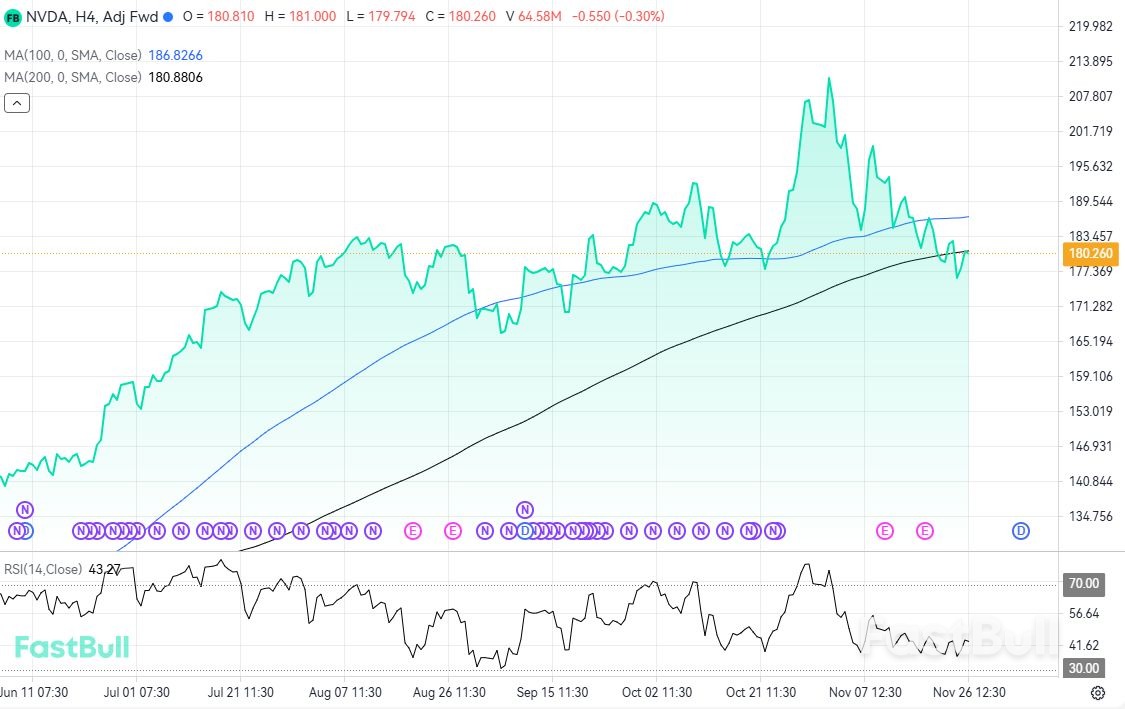Click the 180.260 current price label
Image resolution: width=1125 pixels, height=709 pixels.
1091,253
